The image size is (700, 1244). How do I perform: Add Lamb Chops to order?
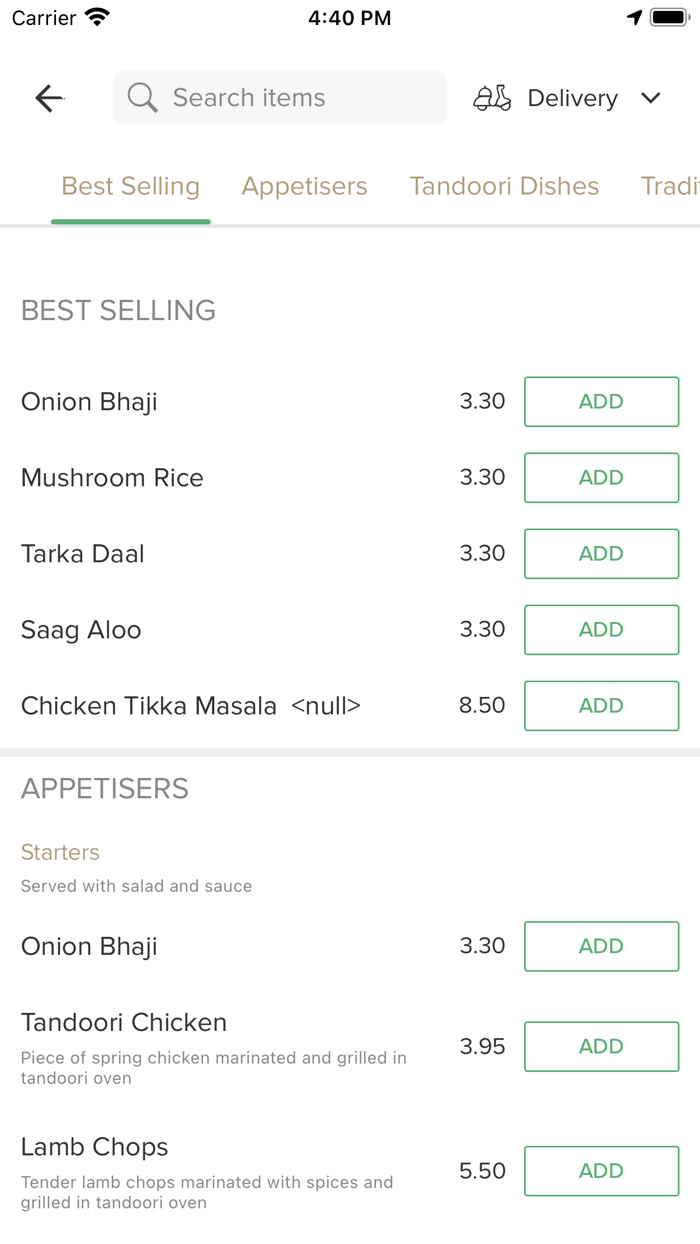pyautogui.click(x=601, y=1171)
